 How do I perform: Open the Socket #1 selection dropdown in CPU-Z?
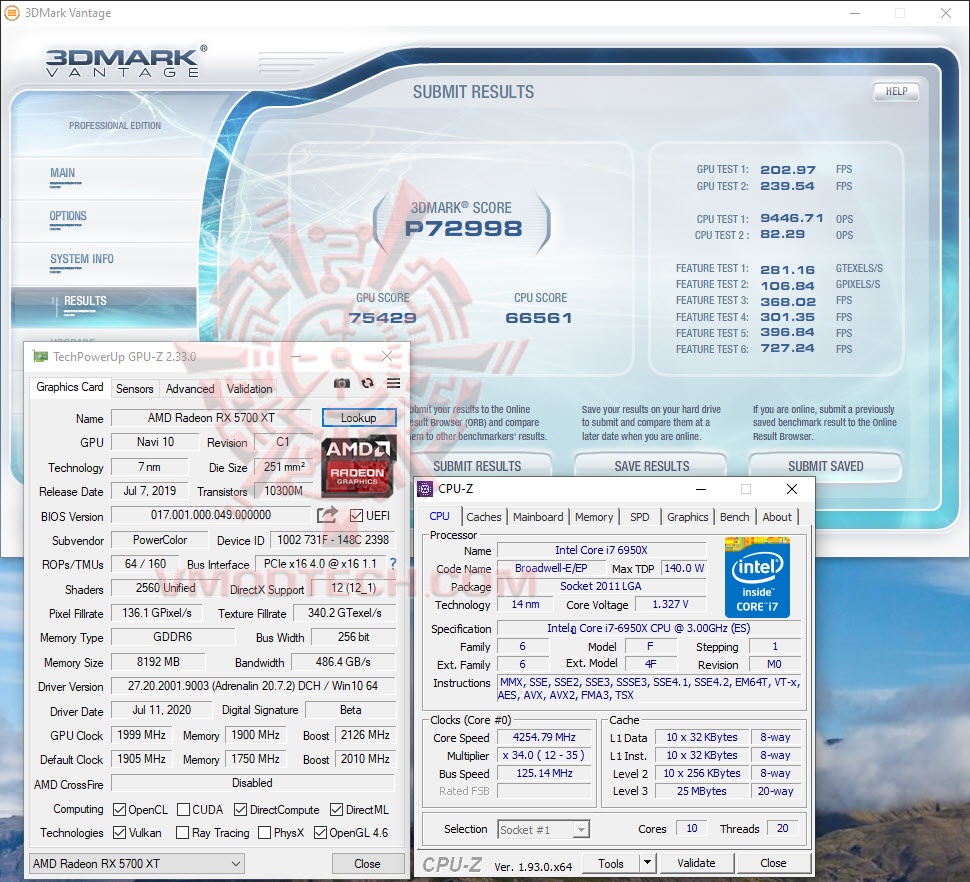click(544, 829)
